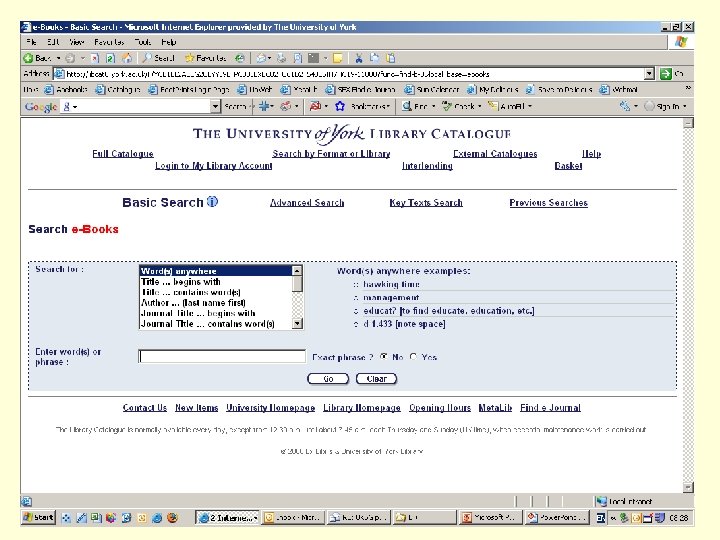Open Login to My Library Account link
This screenshot has width=720, height=540.
[x=214, y=165]
